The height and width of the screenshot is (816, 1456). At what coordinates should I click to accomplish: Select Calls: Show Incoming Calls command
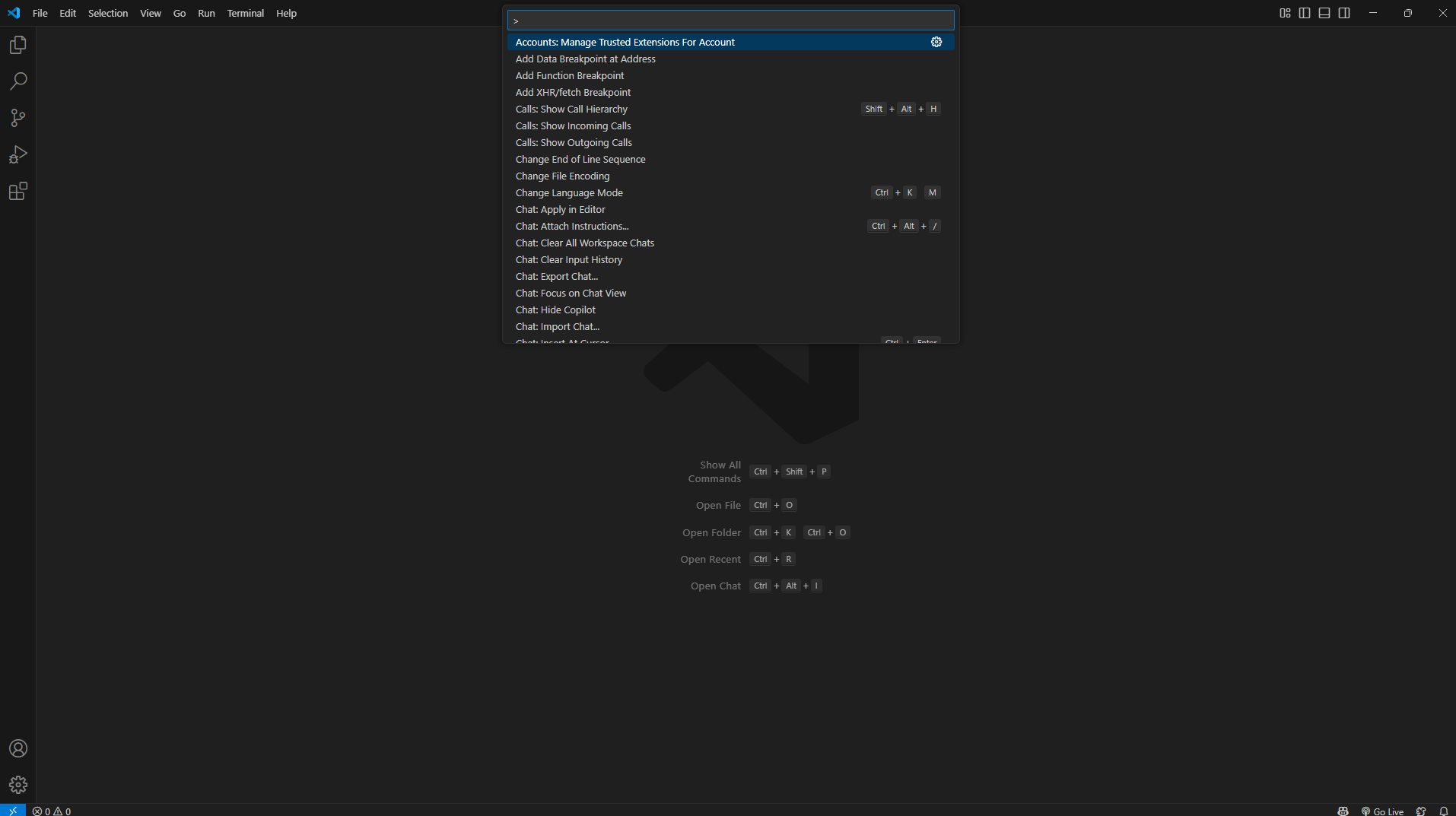coord(730,125)
